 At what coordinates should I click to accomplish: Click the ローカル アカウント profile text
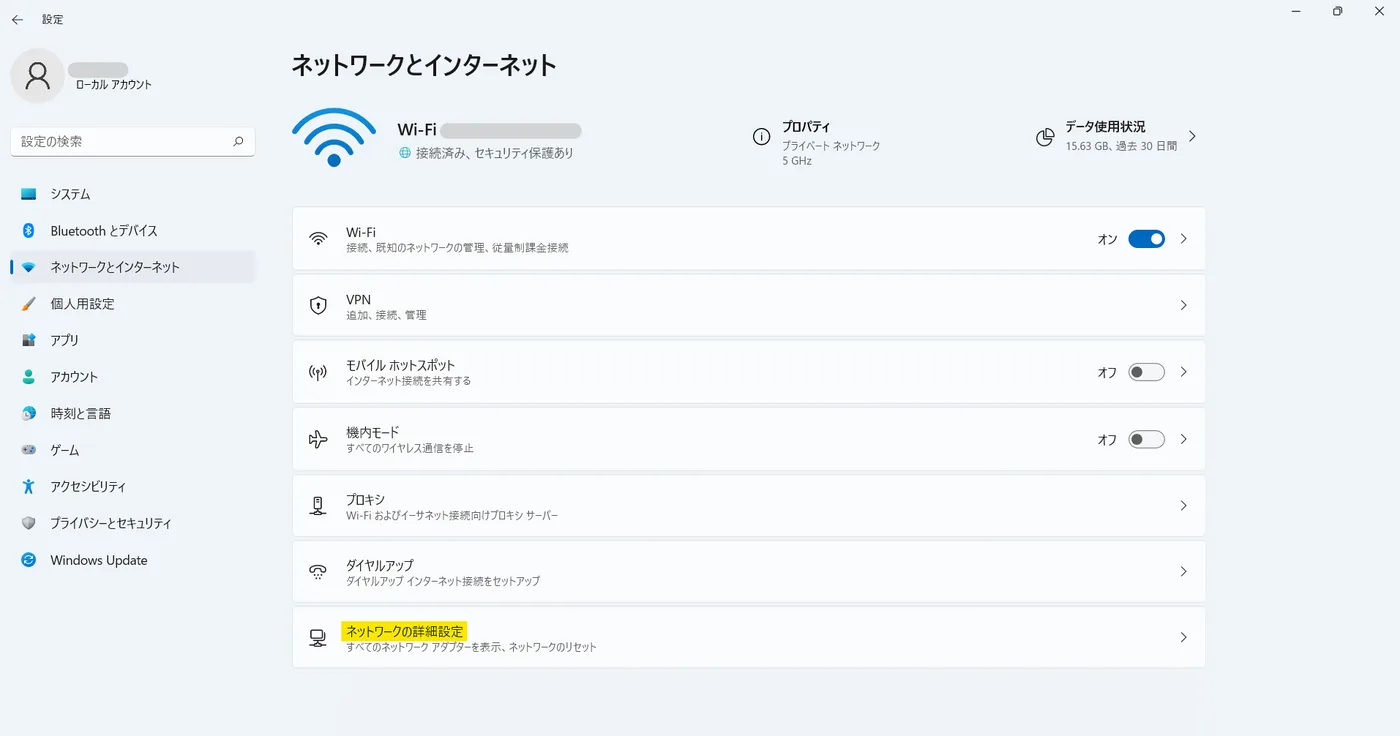click(x=114, y=85)
